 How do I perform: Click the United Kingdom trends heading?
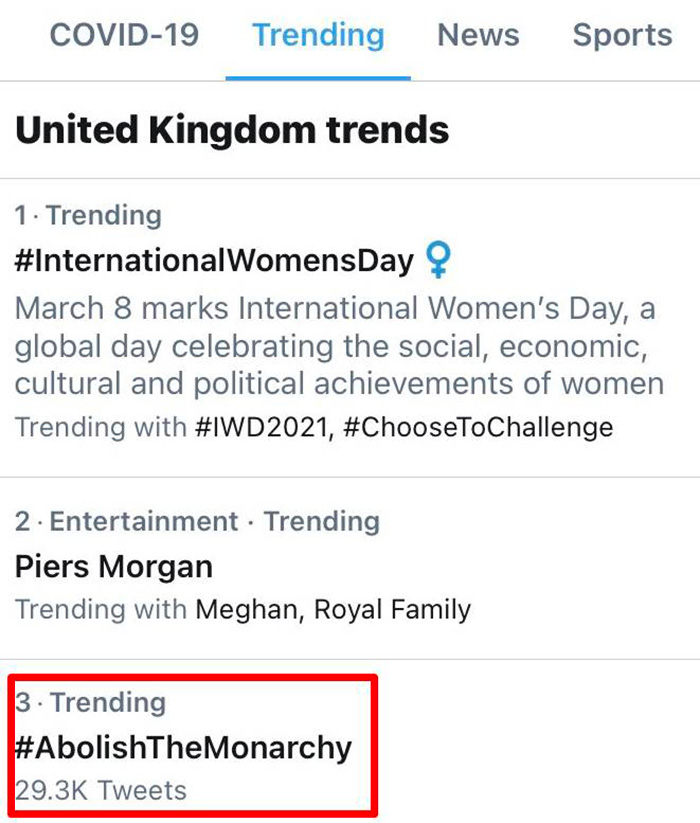232,130
